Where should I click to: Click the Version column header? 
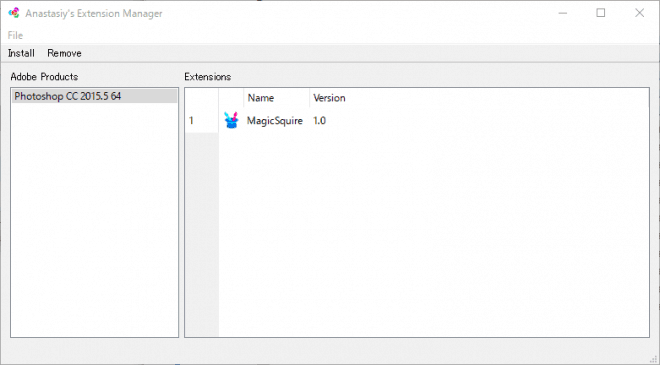coord(329,98)
